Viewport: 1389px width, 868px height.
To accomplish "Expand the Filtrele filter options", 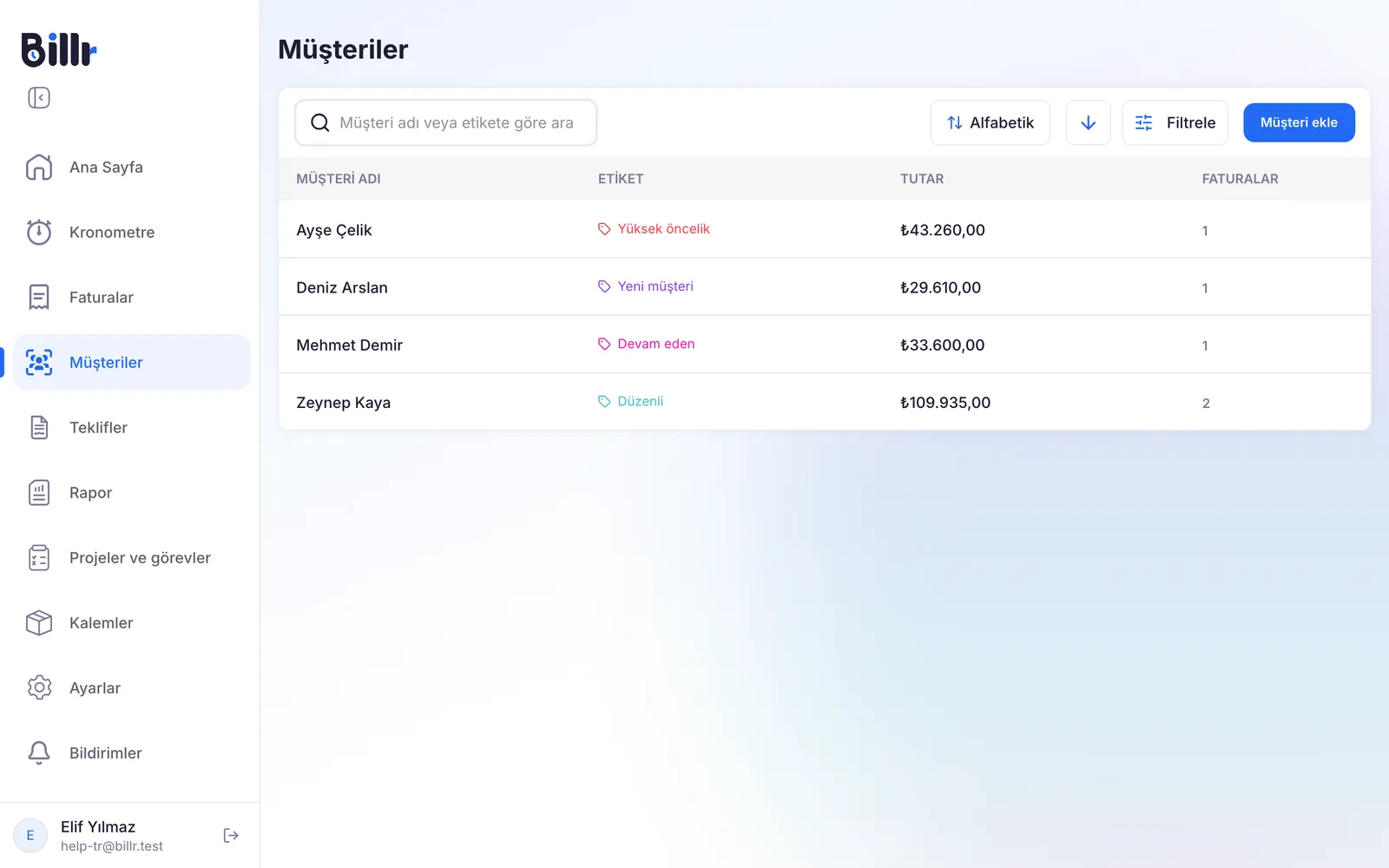I will coord(1175,122).
